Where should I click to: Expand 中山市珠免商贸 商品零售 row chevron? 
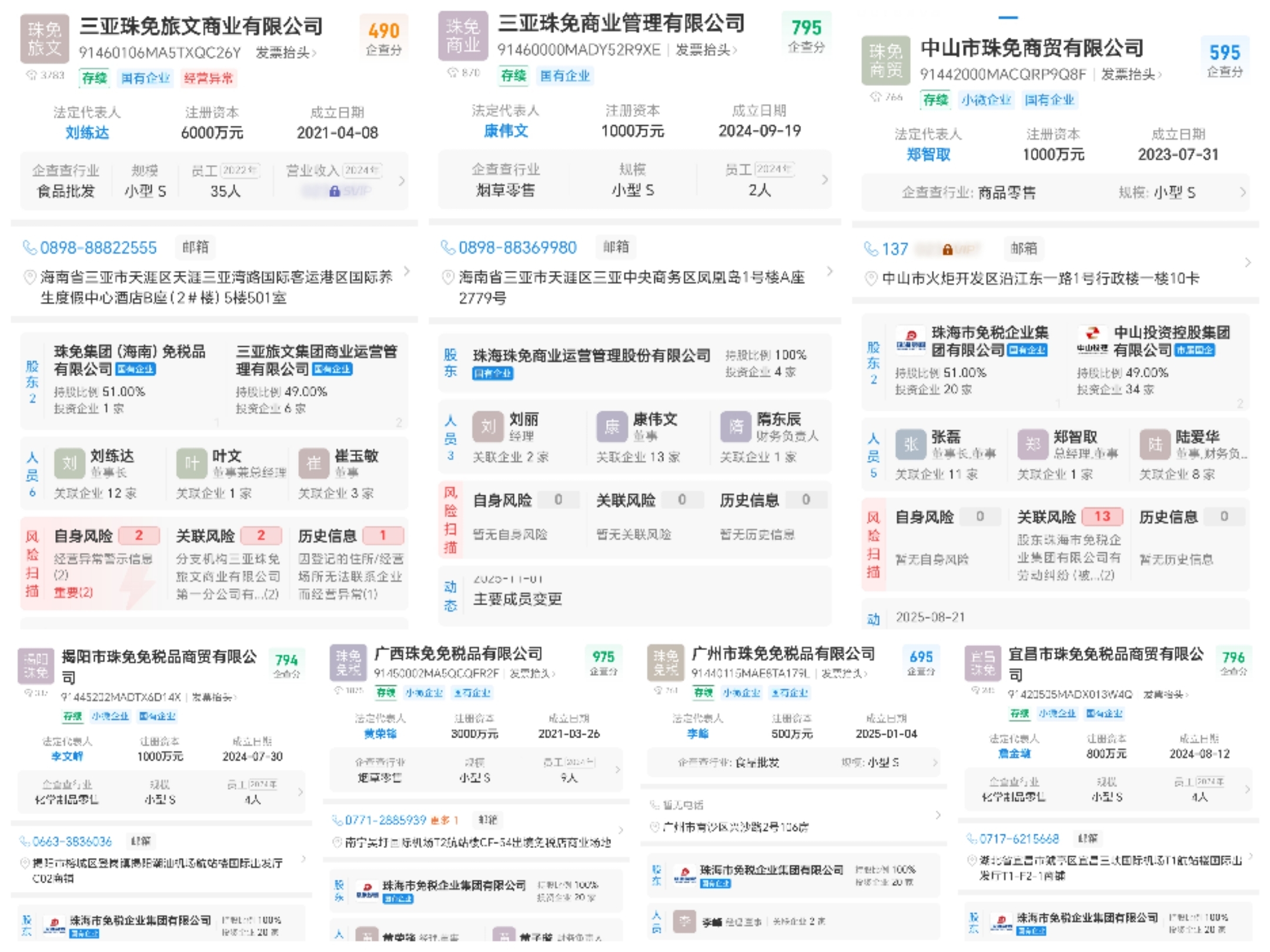pyautogui.click(x=1242, y=193)
